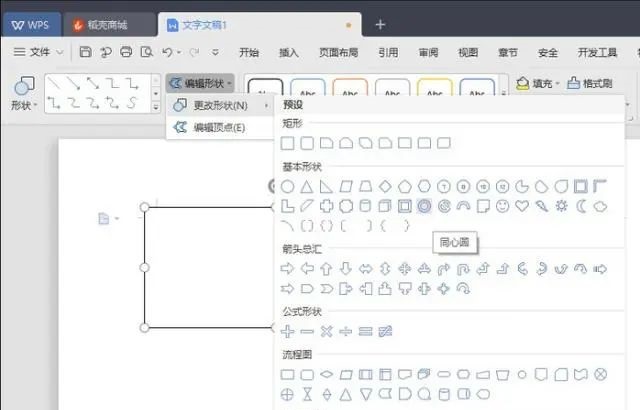Open print preview from quick toolbar
The image size is (640, 410).
(147, 52)
